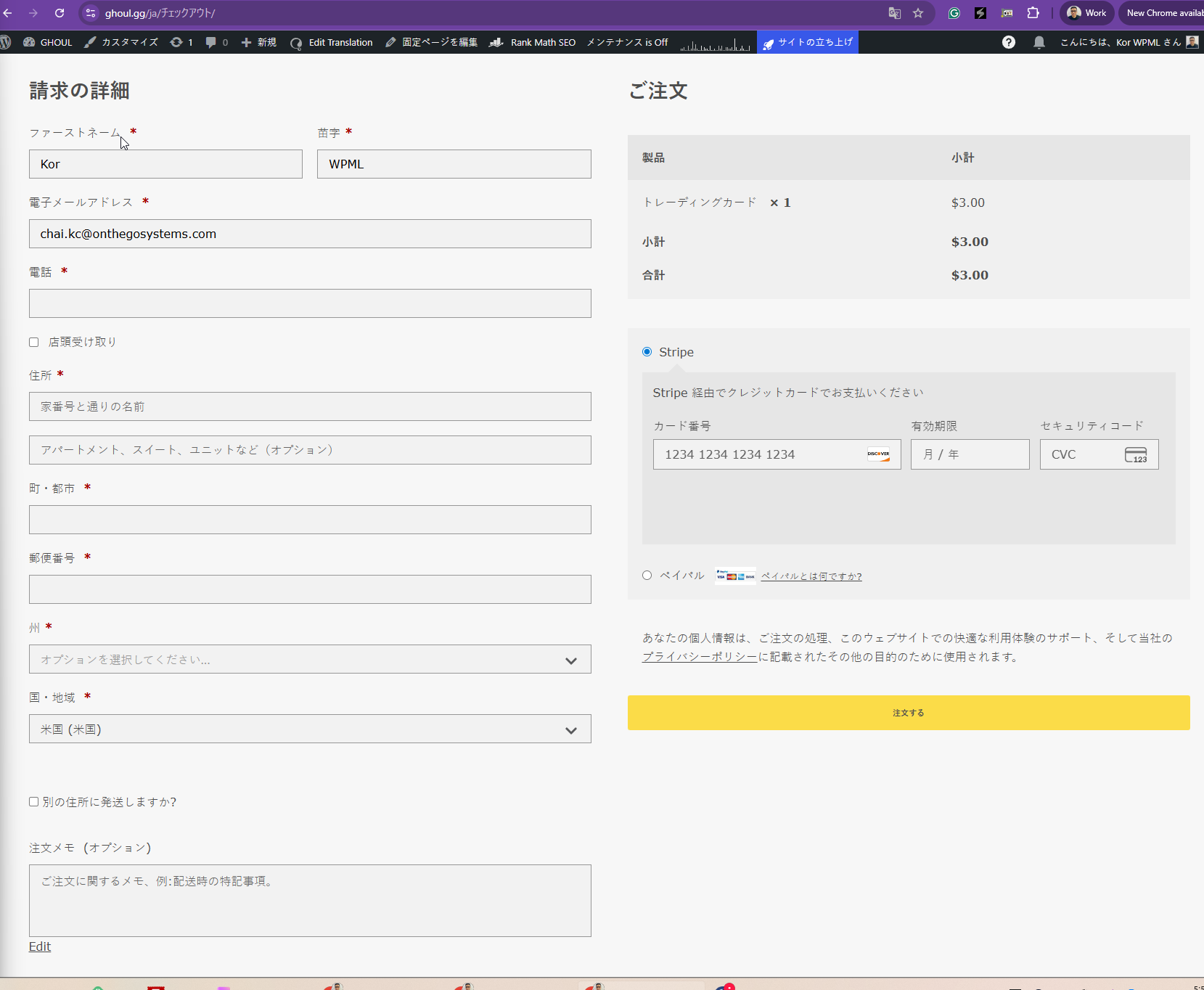Click the yellow 注文する button
Viewport: 1204px width, 990px height.
pyautogui.click(x=908, y=713)
